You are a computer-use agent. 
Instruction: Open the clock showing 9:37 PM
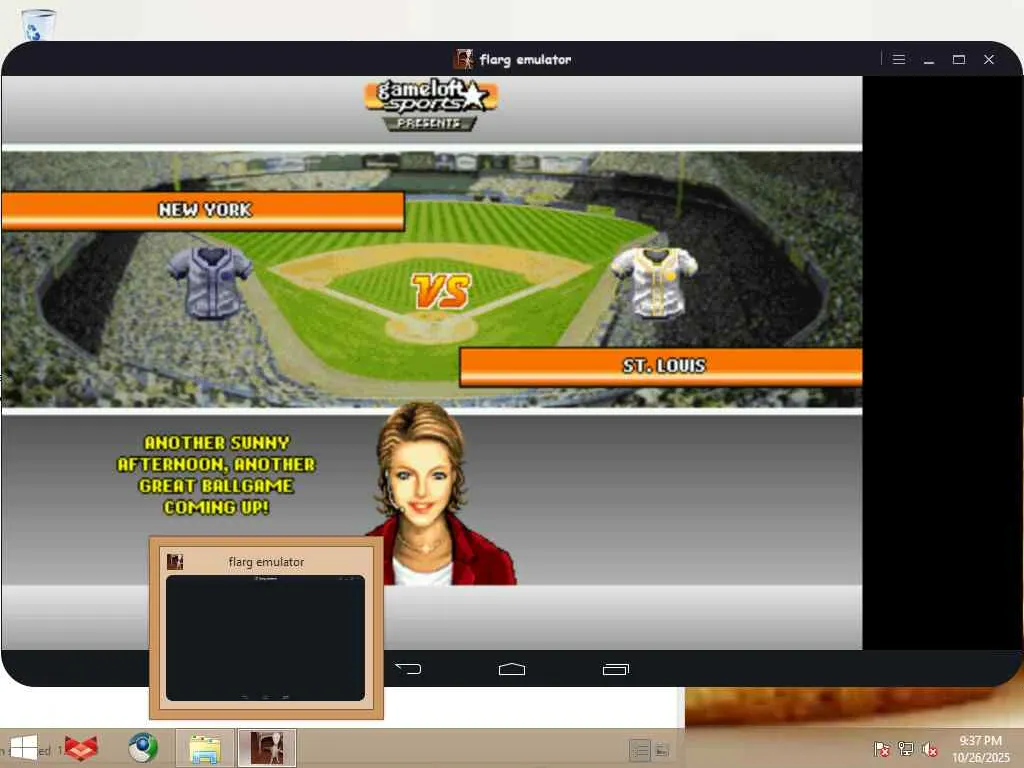[x=980, y=749]
